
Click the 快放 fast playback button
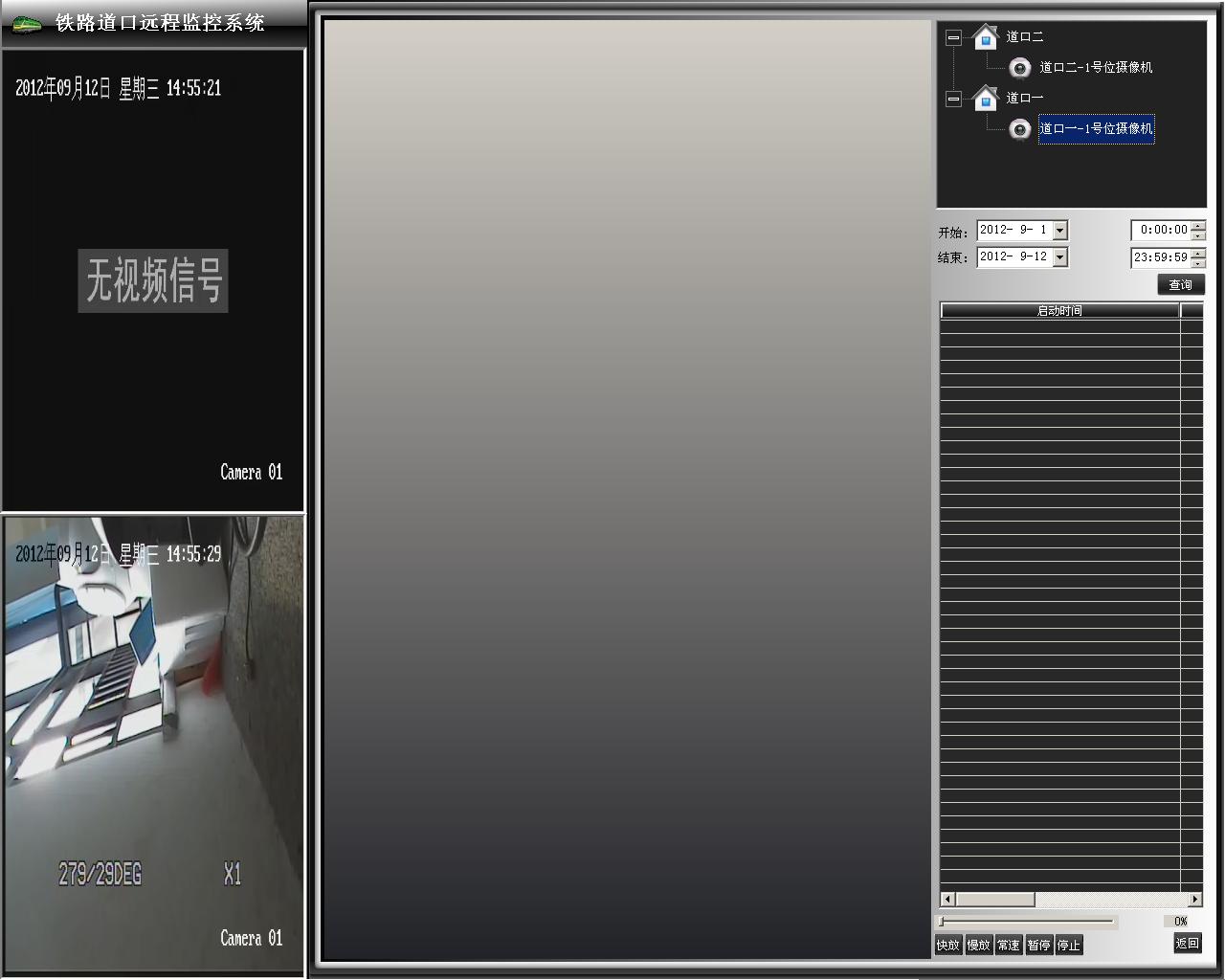tap(948, 946)
